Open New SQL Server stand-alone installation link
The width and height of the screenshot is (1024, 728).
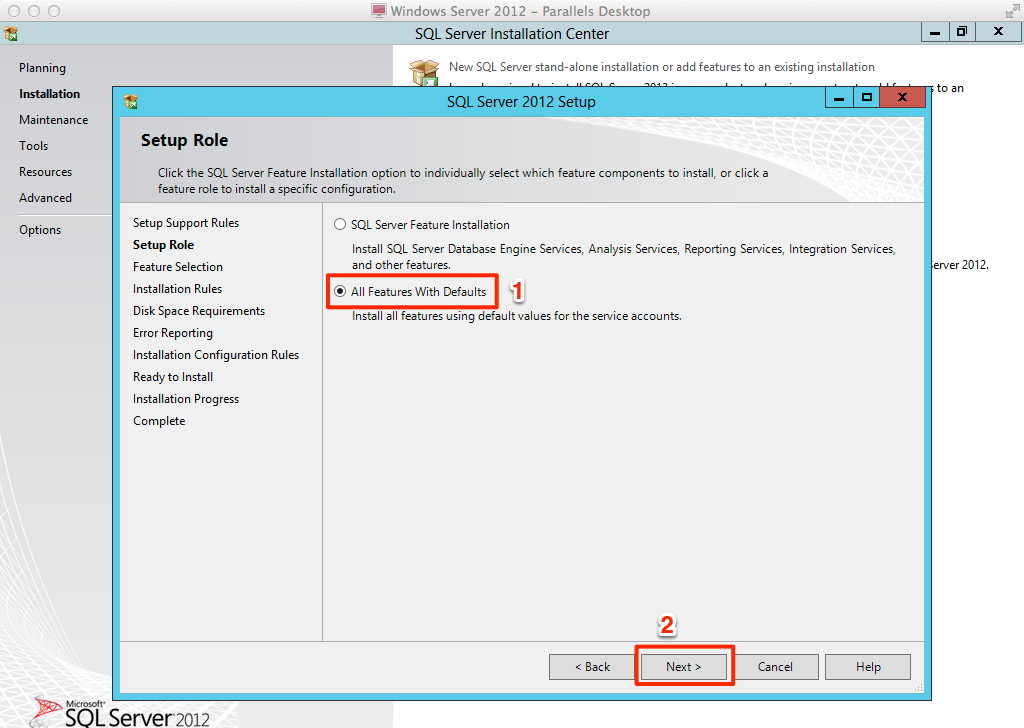[662, 67]
